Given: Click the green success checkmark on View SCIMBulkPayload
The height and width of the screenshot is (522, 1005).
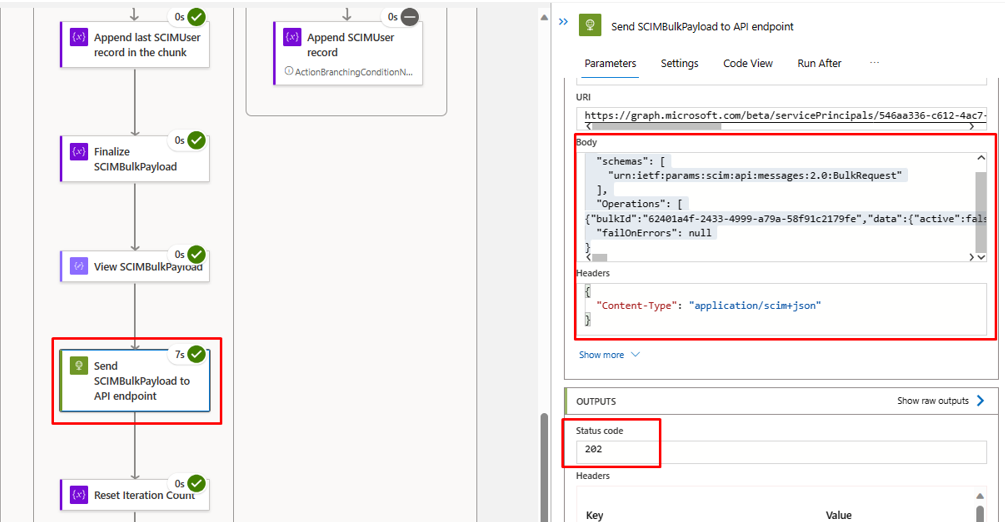Looking at the screenshot, I should (196, 255).
